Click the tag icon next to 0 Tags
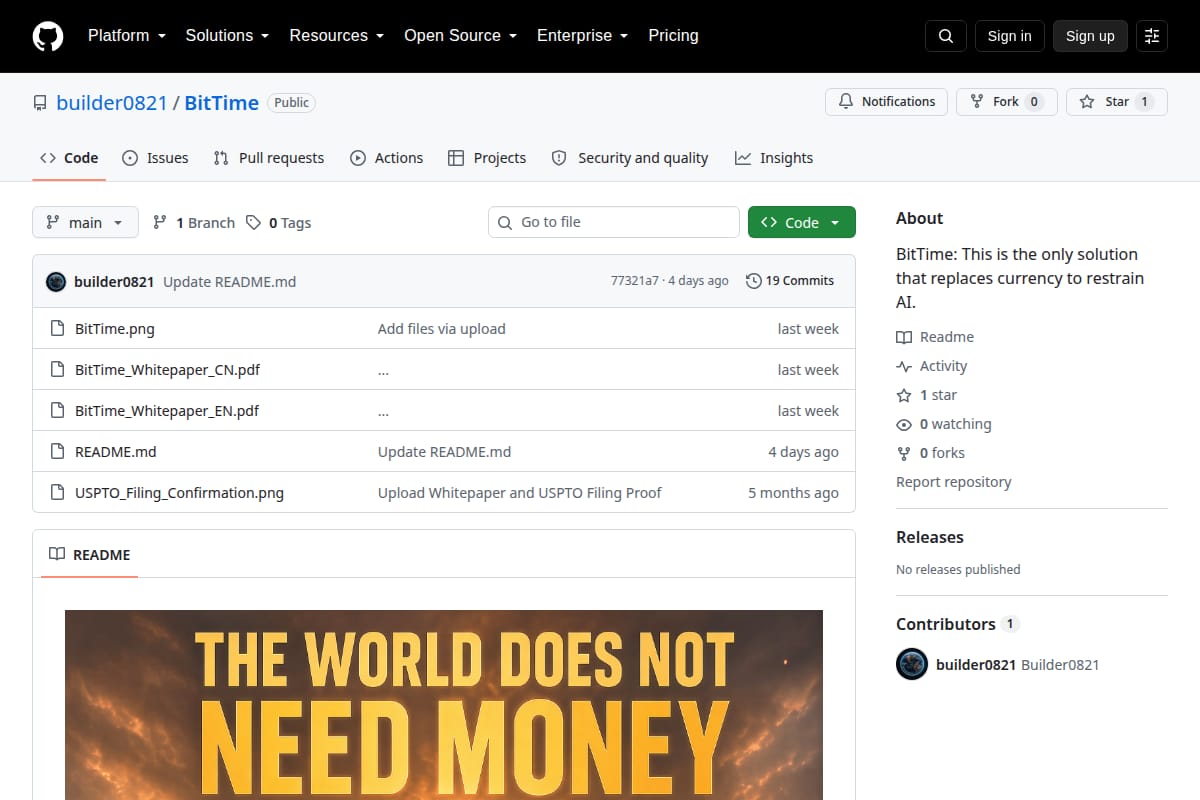The image size is (1200, 800). 254,223
